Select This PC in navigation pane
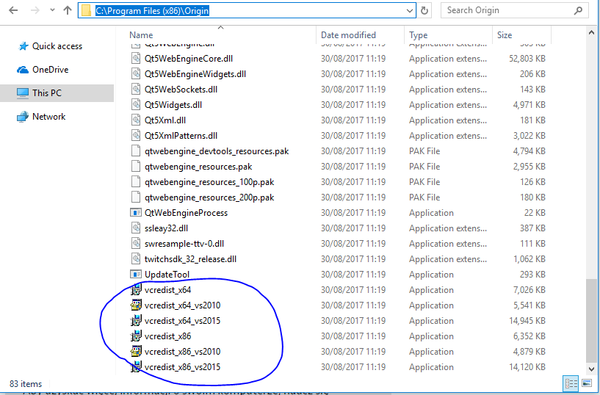 (x=57, y=93)
